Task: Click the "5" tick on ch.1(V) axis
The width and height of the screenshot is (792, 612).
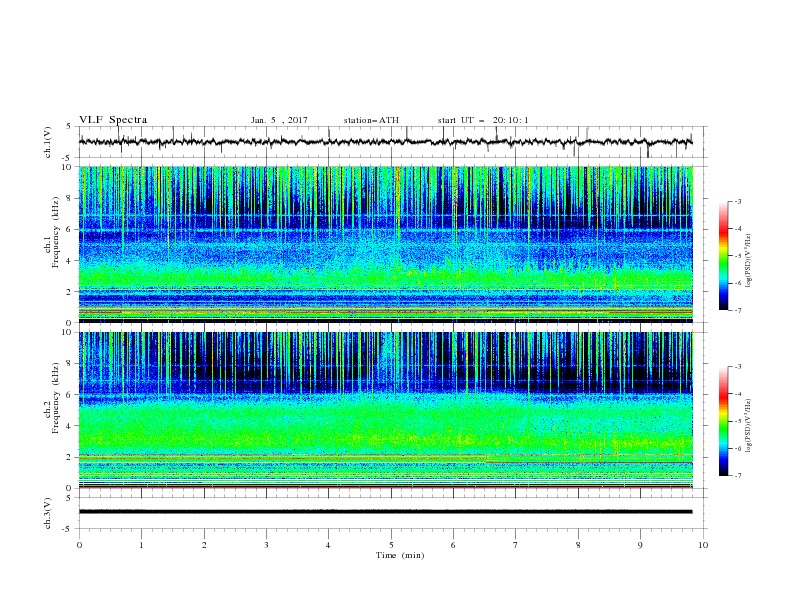Action: pyautogui.click(x=69, y=127)
